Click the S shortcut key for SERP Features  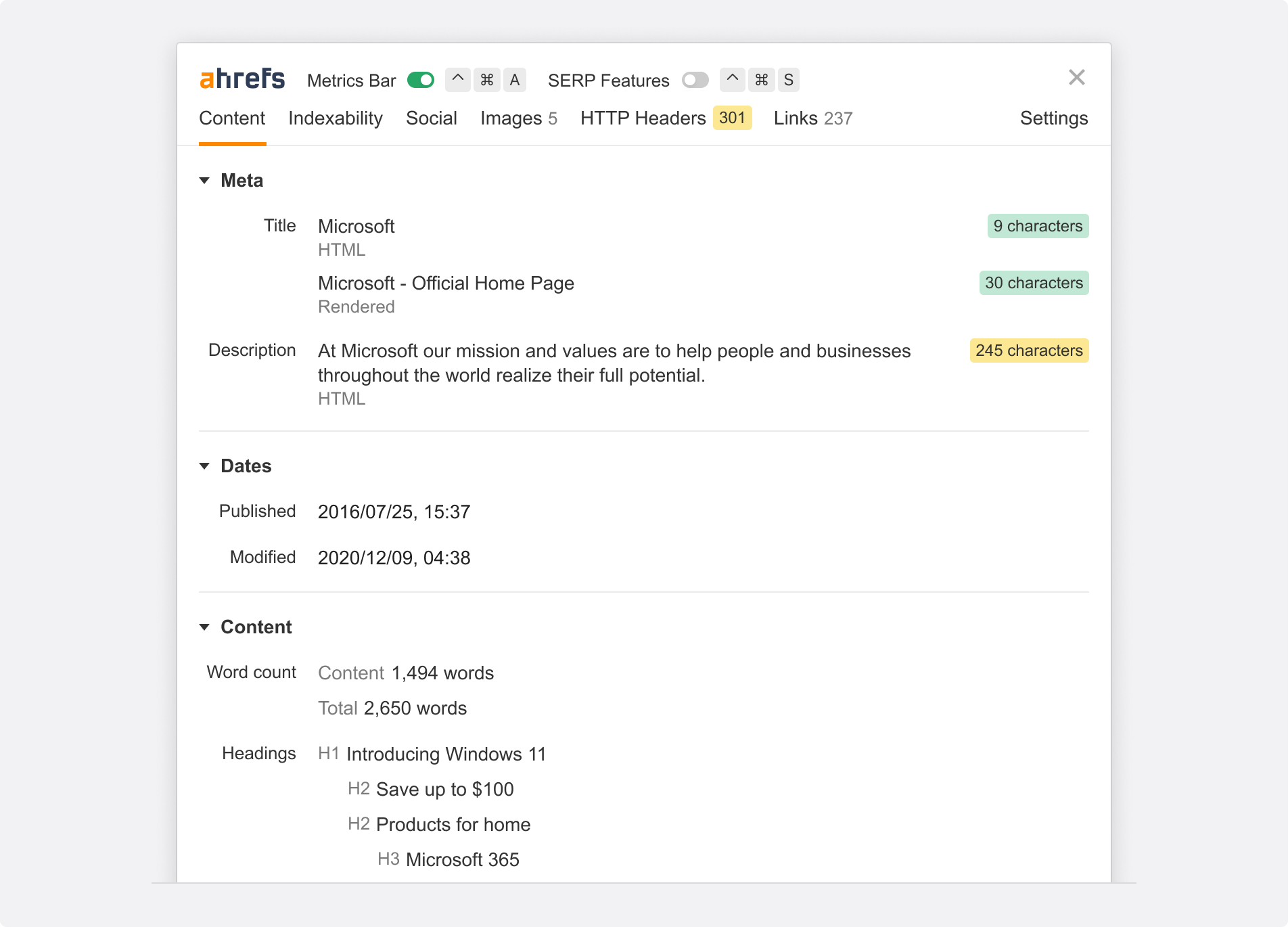789,80
